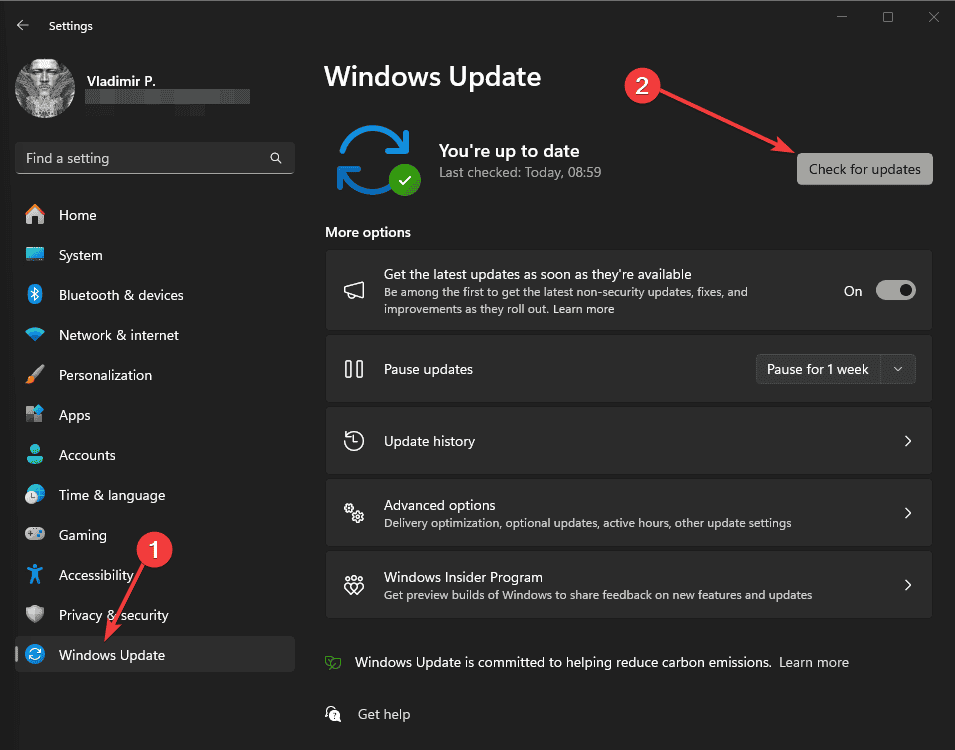Click the "Settings" window title text
955x750 pixels.
tap(71, 26)
